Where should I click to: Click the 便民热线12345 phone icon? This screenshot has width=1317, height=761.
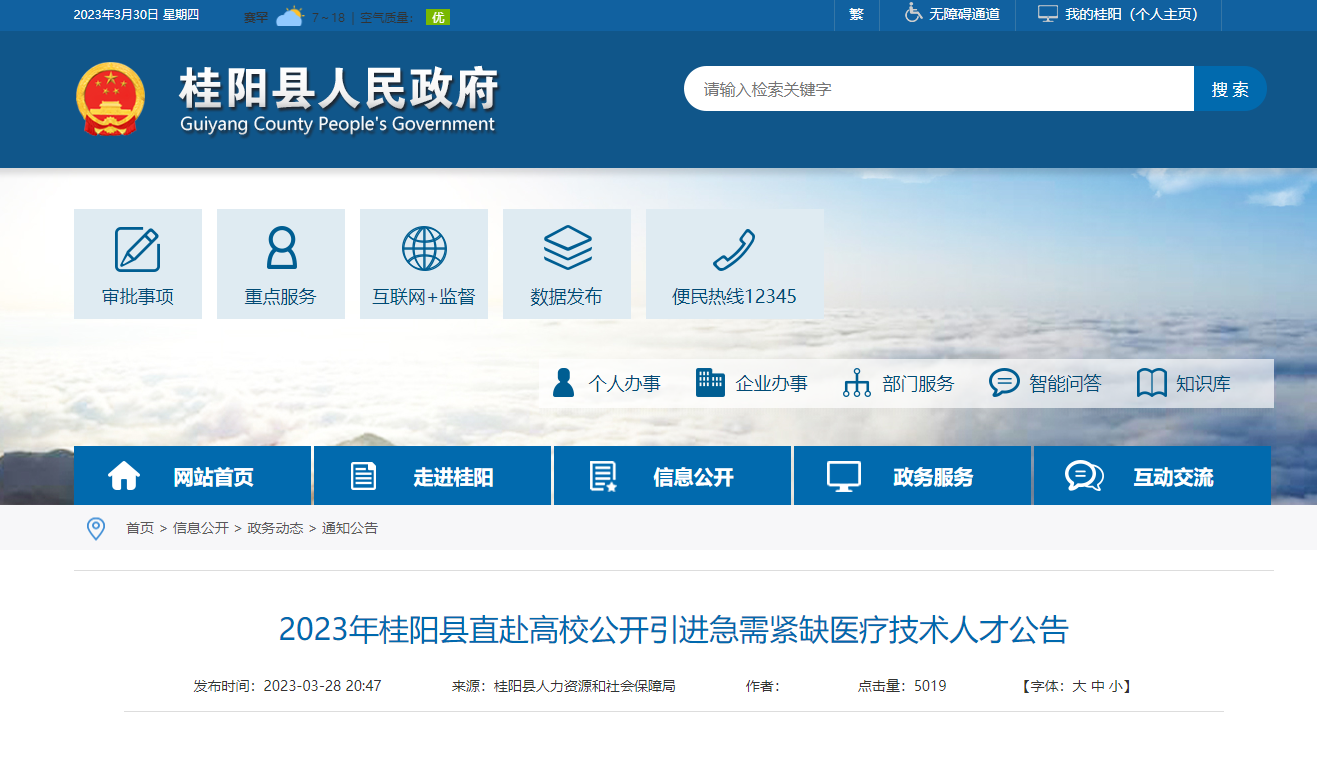[x=734, y=250]
